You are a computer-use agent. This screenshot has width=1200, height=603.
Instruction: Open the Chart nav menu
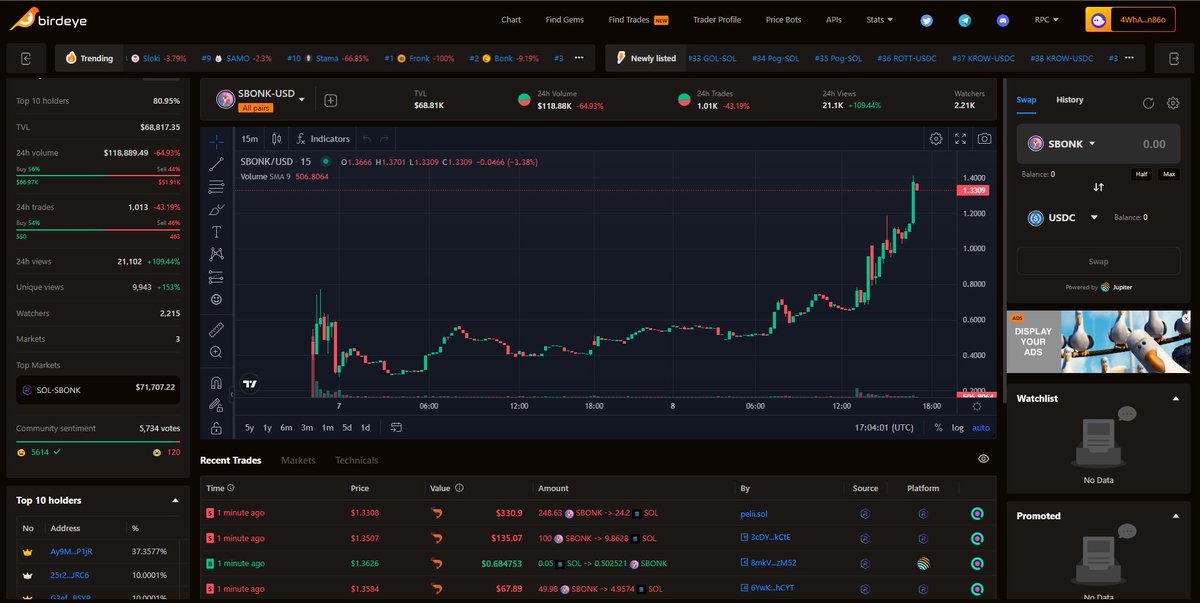click(511, 20)
